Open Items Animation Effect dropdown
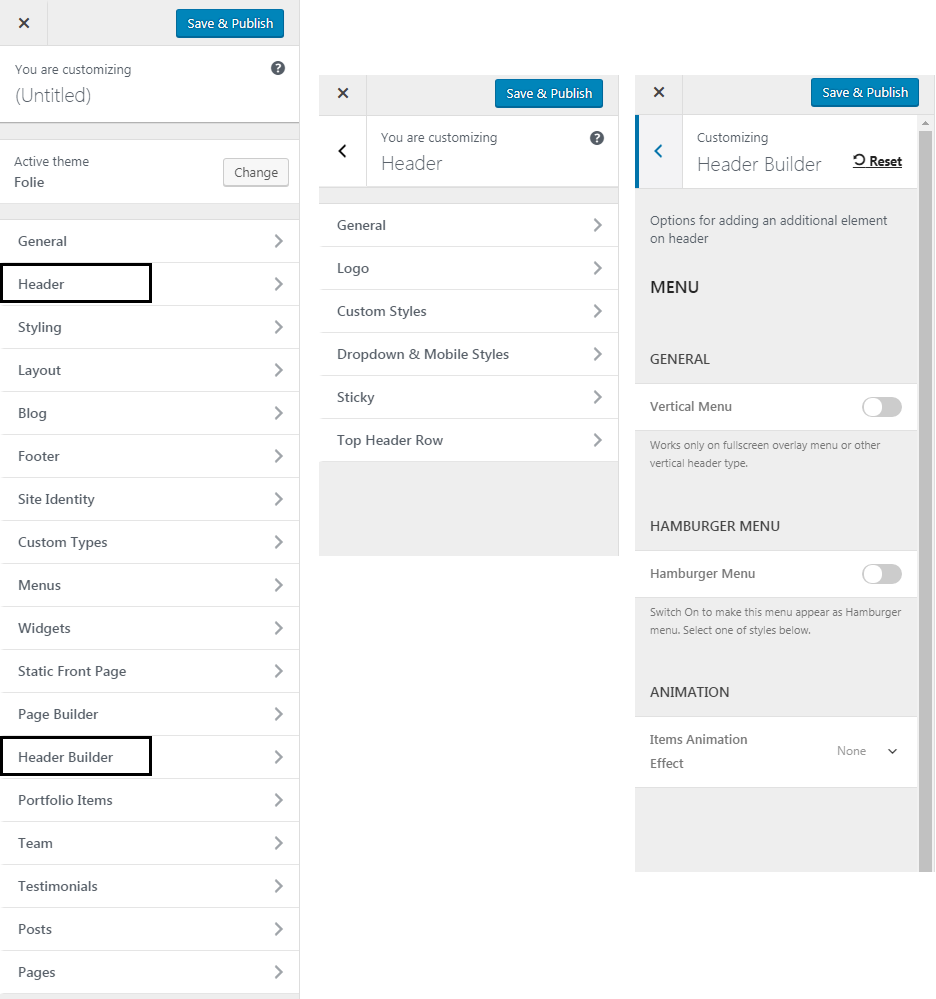 pyautogui.click(x=867, y=751)
